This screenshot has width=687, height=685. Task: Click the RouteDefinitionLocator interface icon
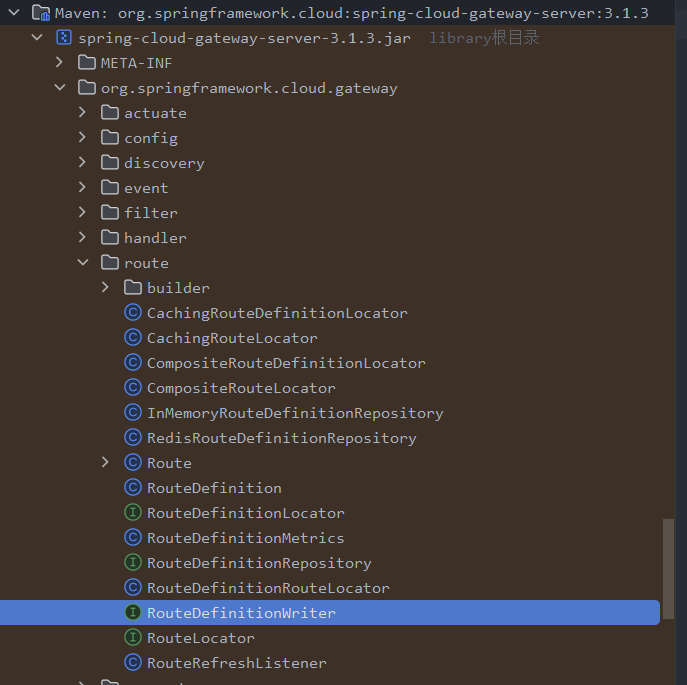pos(133,512)
